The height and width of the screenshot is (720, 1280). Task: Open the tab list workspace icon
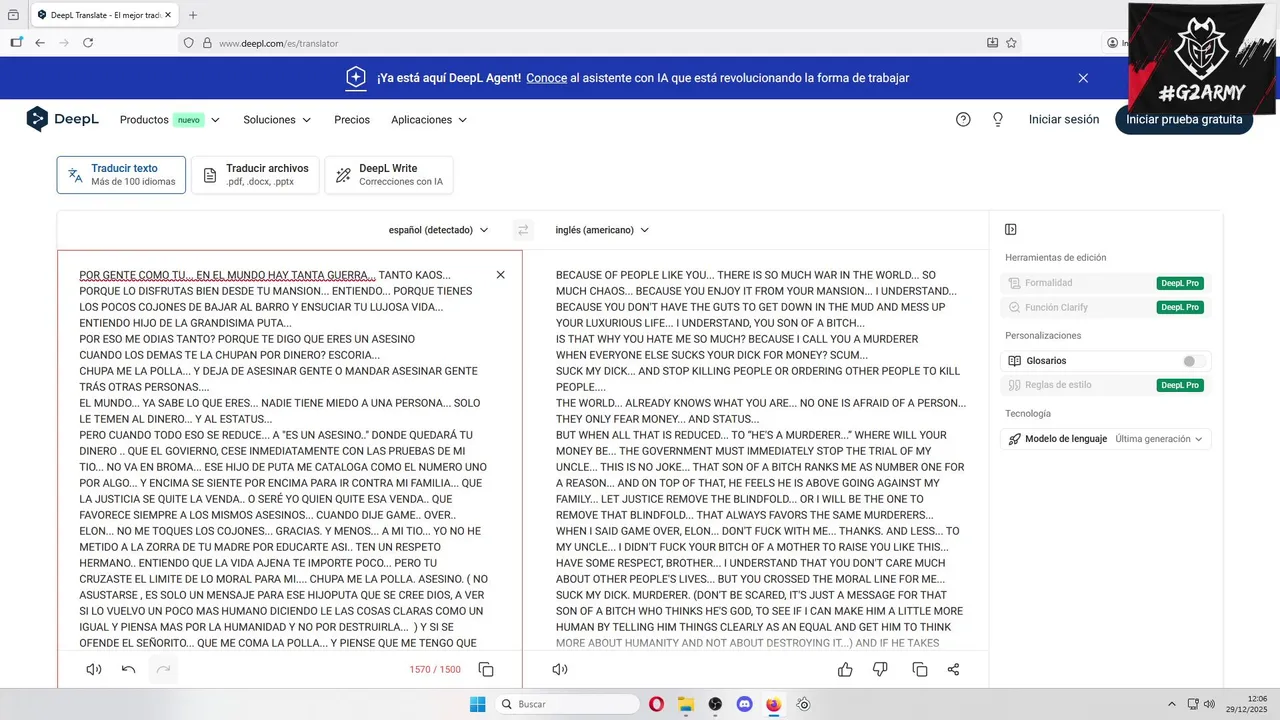(x=13, y=15)
